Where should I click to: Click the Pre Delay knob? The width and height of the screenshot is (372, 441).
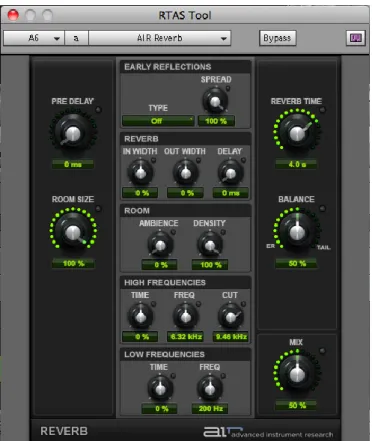73,133
